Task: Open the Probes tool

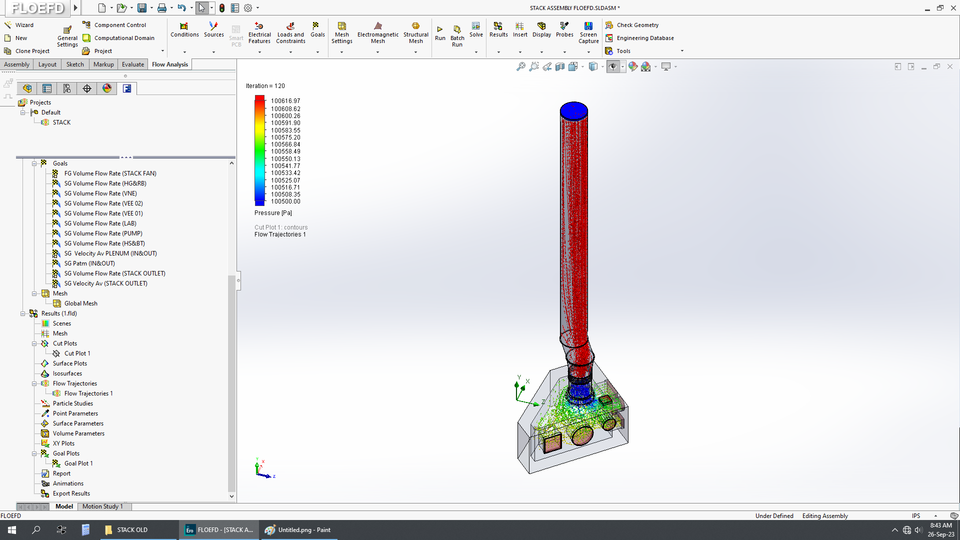Action: [564, 29]
